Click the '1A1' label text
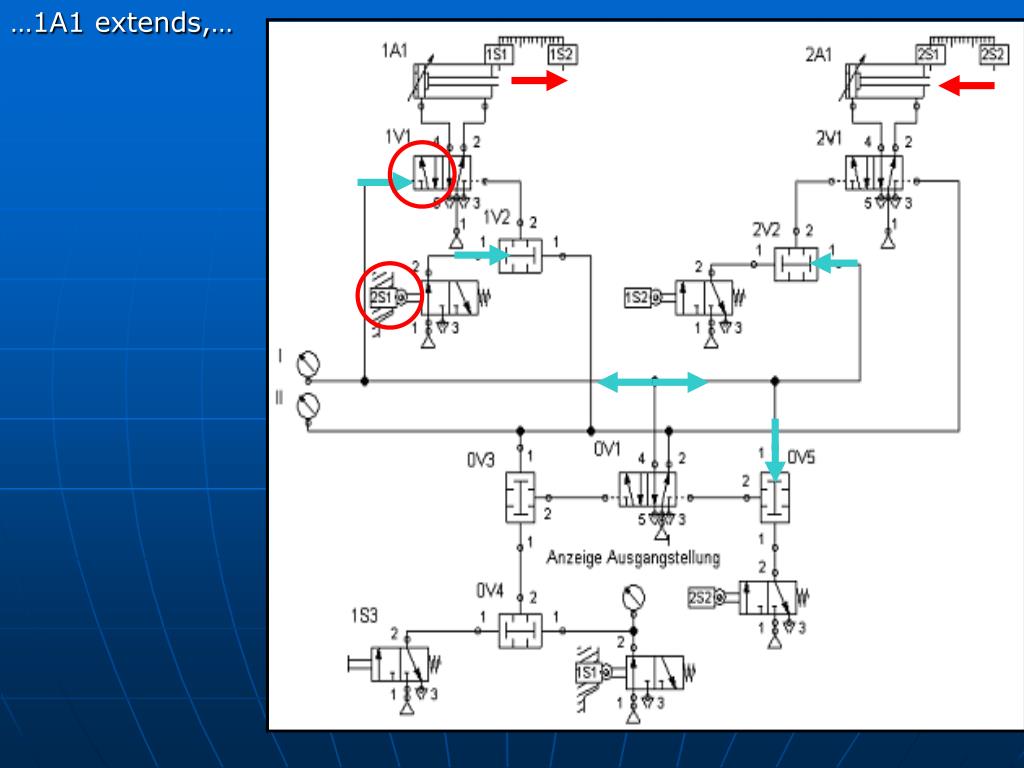This screenshot has width=1024, height=768. pos(395,50)
